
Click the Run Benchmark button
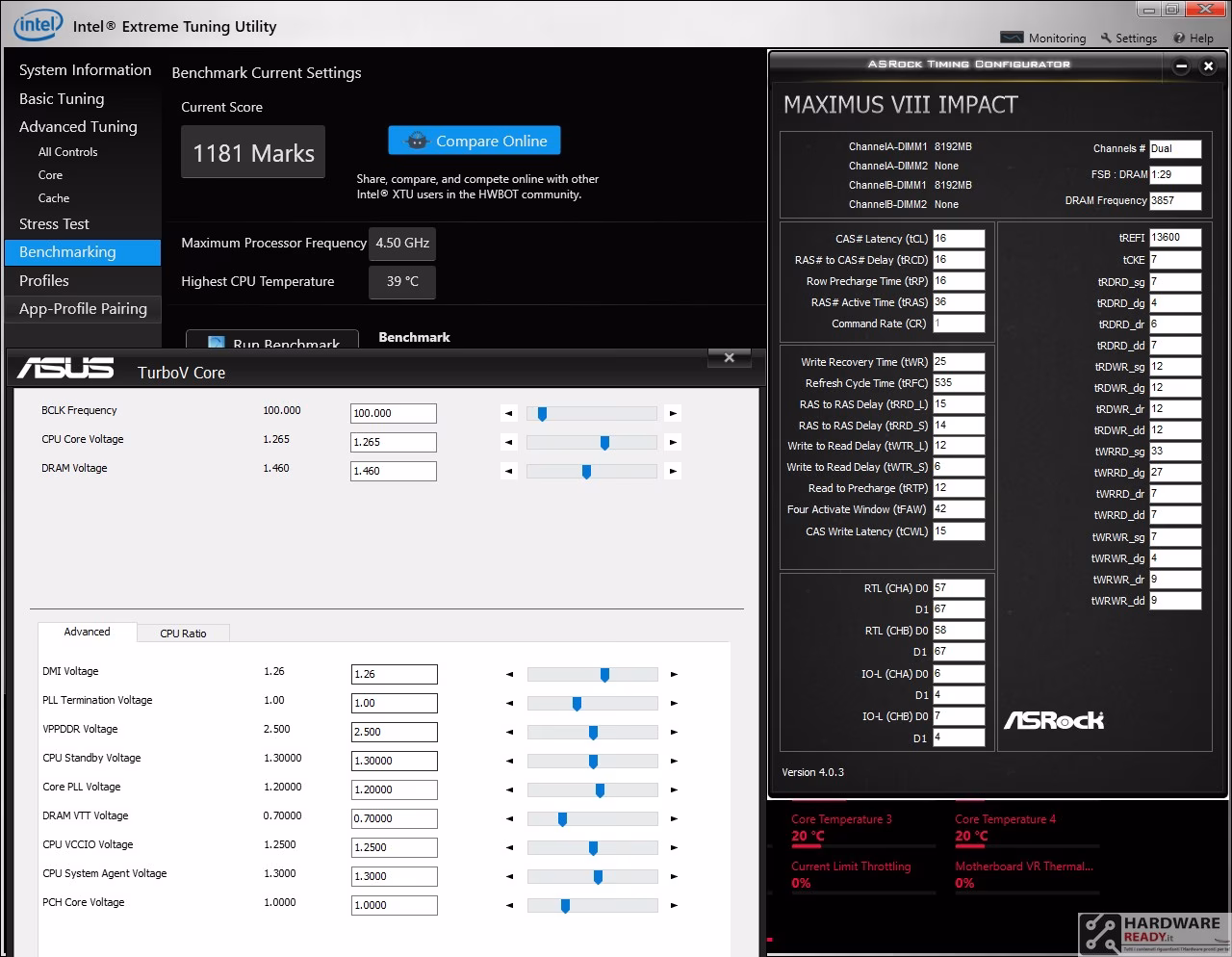[272, 339]
